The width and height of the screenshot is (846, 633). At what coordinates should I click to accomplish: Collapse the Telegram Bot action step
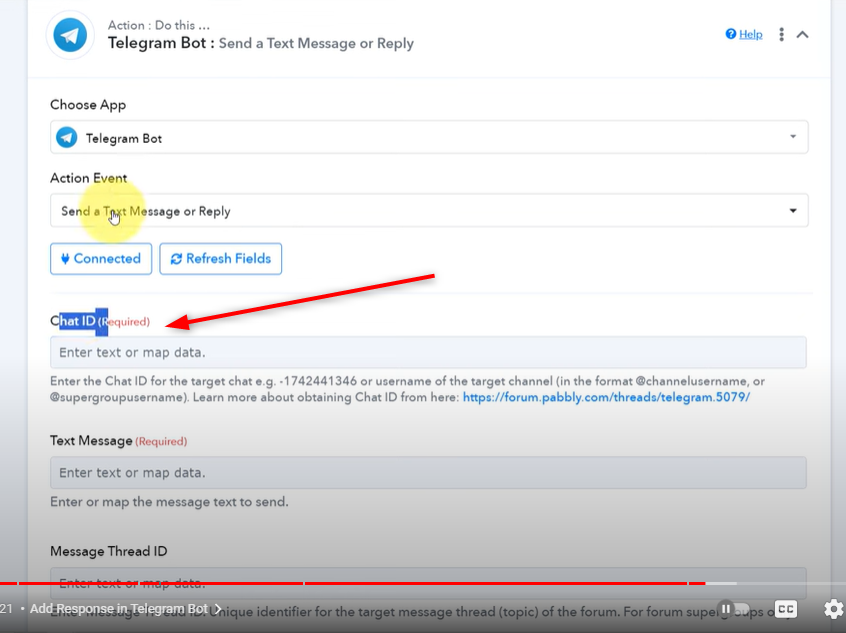tap(802, 35)
